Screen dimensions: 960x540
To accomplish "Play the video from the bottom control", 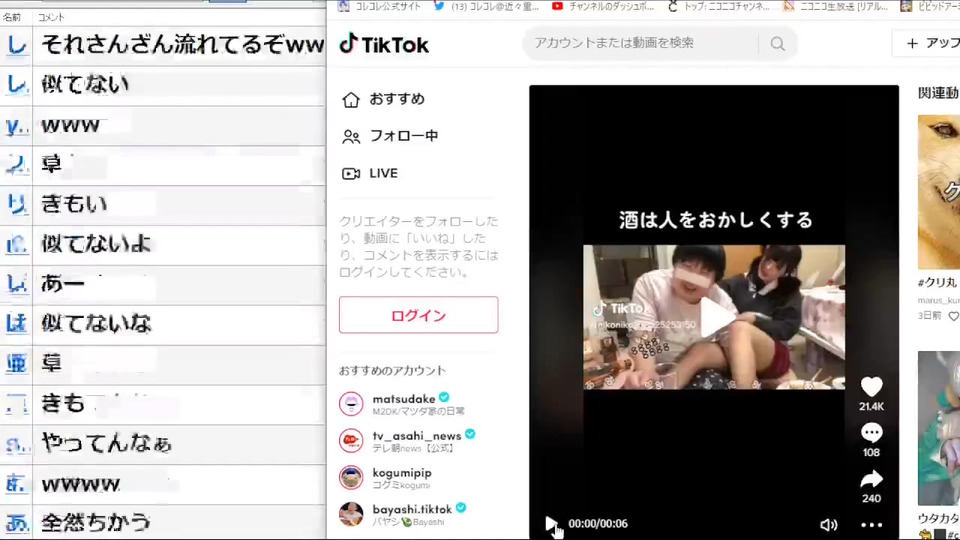I will (551, 523).
